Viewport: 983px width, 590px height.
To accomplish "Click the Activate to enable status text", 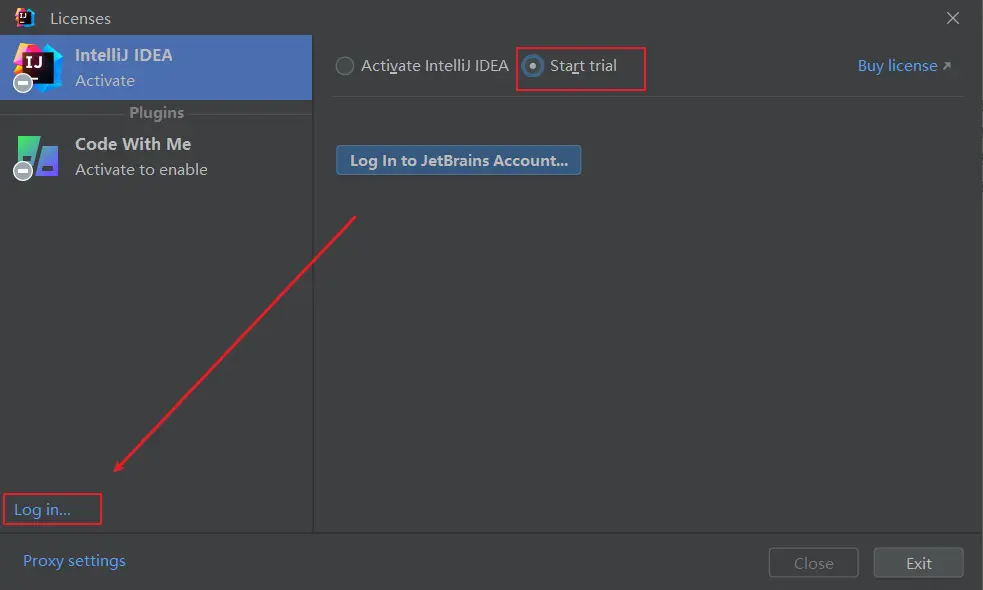I will 141,170.
